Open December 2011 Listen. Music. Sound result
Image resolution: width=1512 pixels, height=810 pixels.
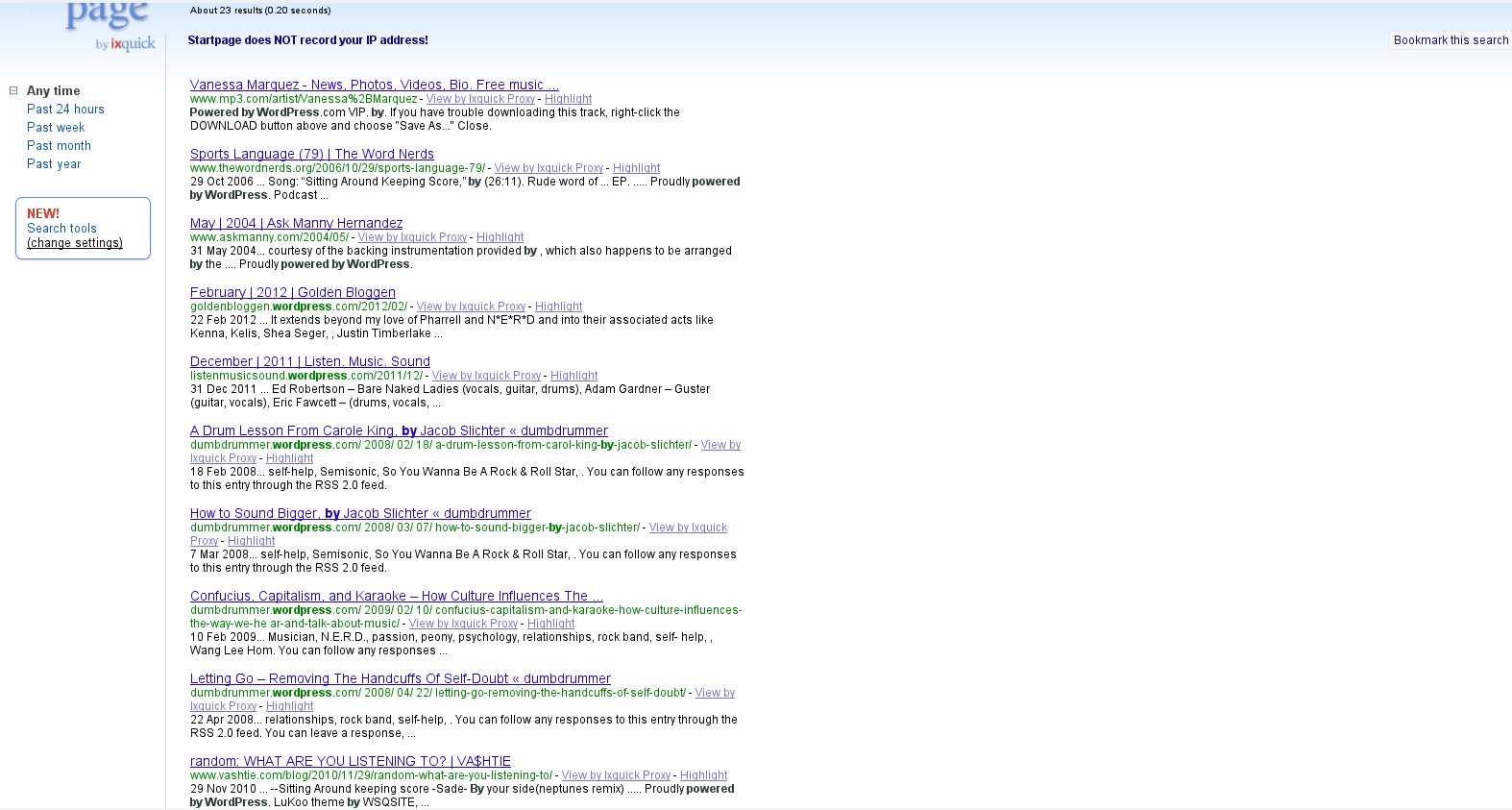(310, 361)
